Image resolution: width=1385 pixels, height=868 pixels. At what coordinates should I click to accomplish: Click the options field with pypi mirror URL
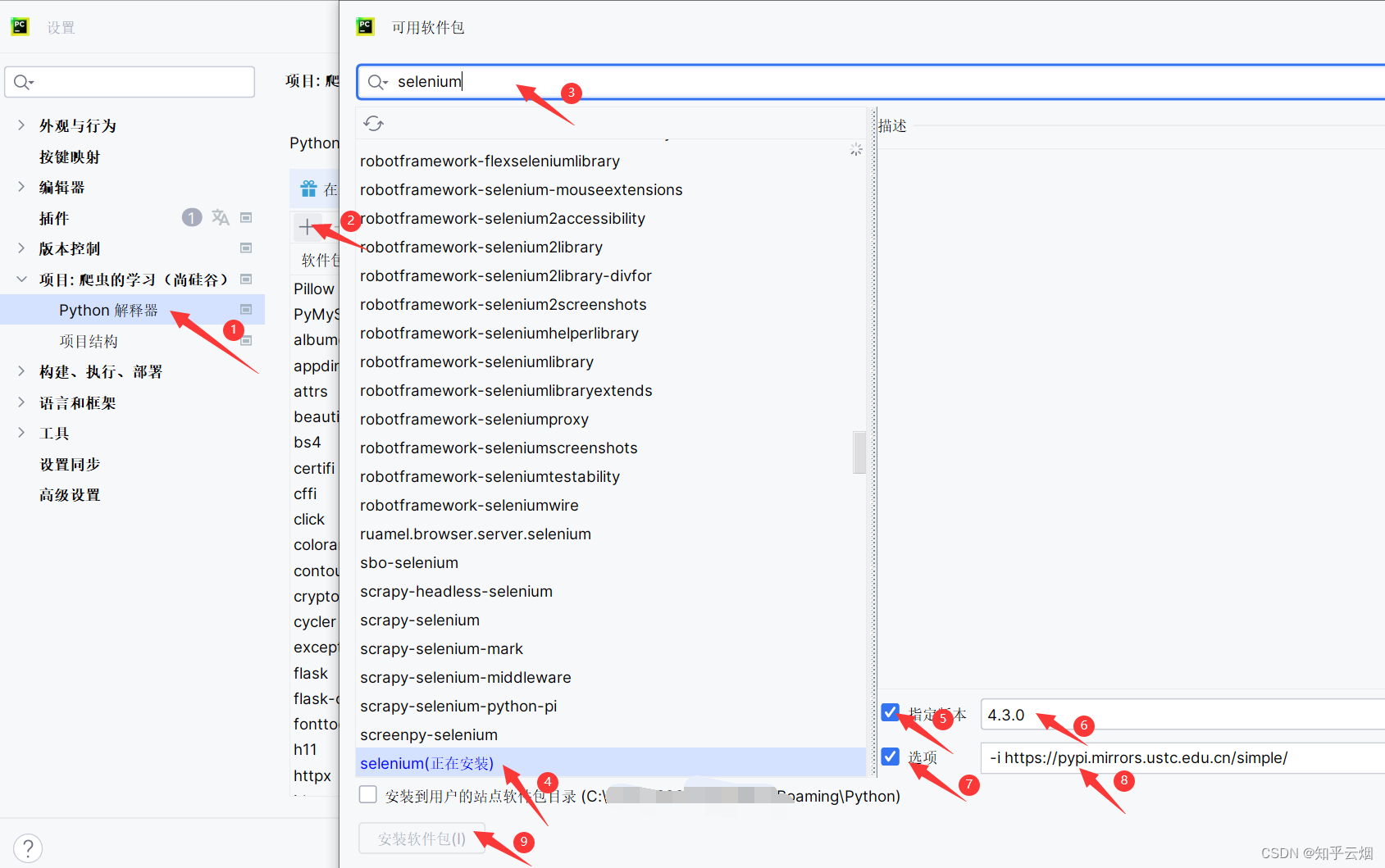[1182, 758]
